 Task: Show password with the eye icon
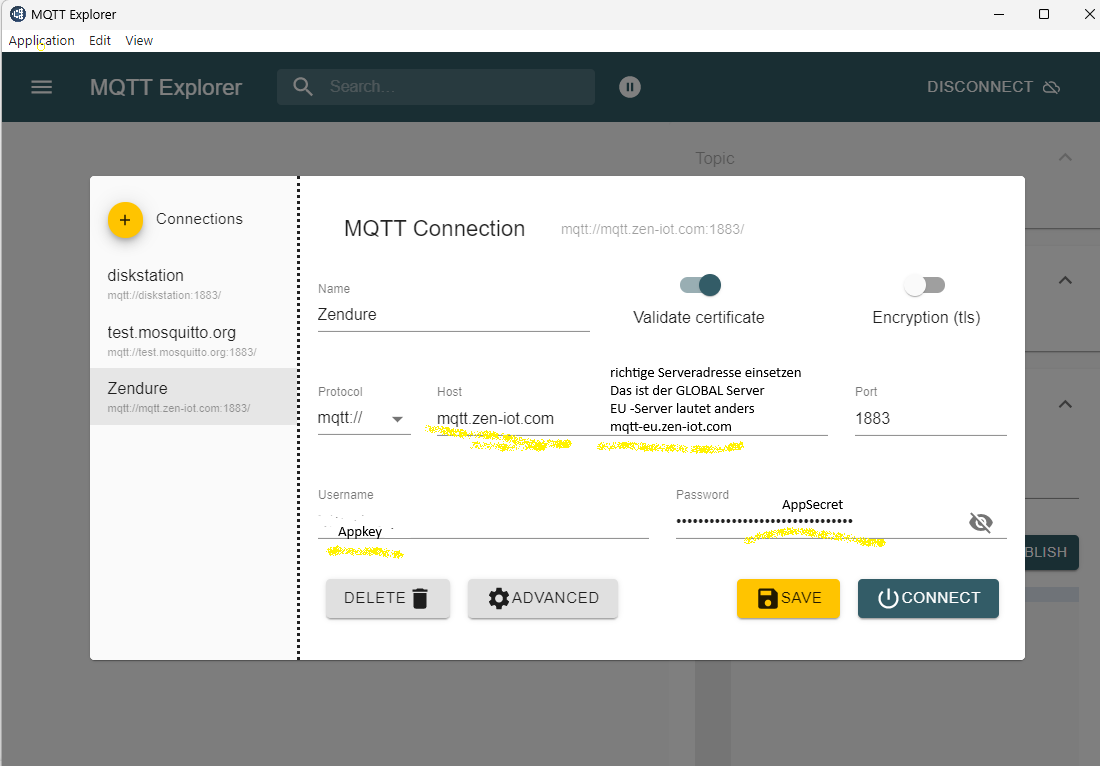pos(981,522)
